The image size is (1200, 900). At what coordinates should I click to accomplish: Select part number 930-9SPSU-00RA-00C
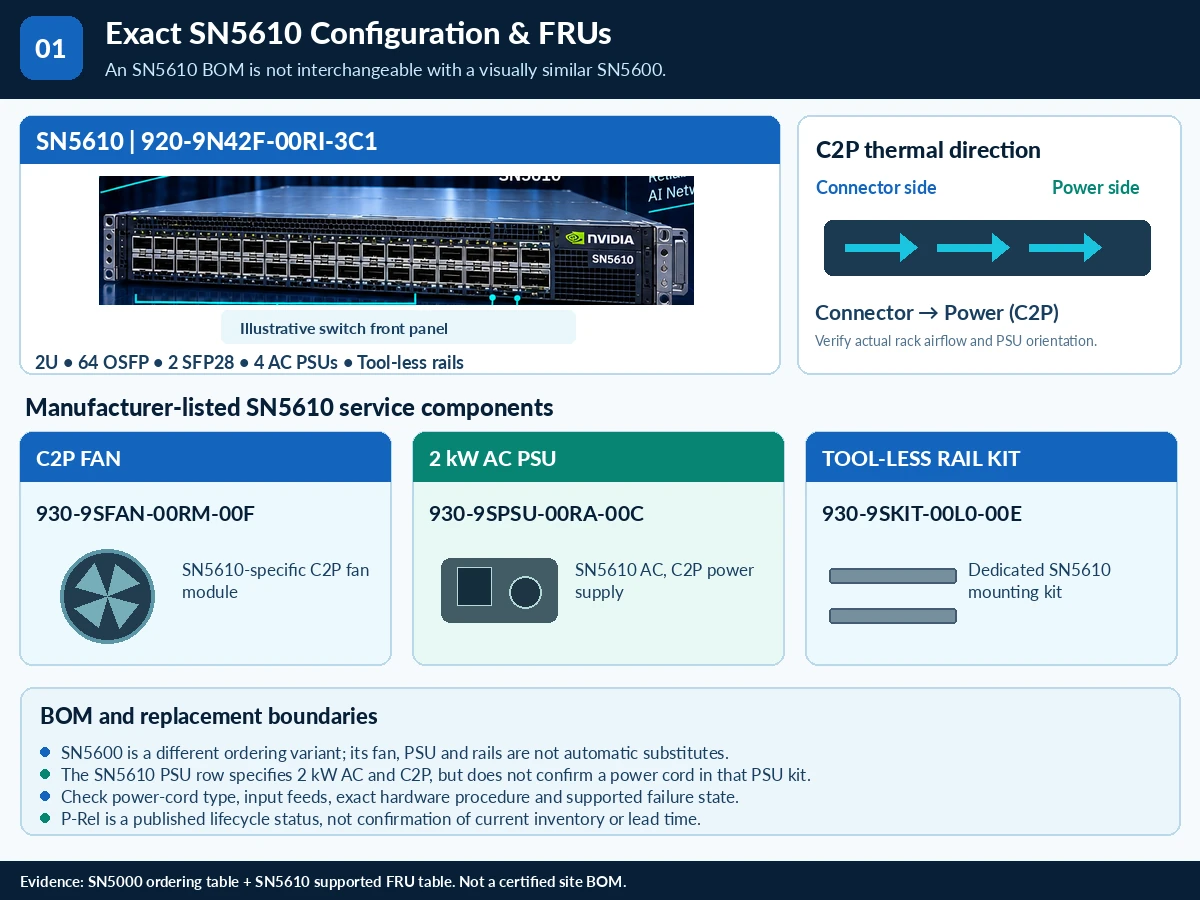pos(536,514)
